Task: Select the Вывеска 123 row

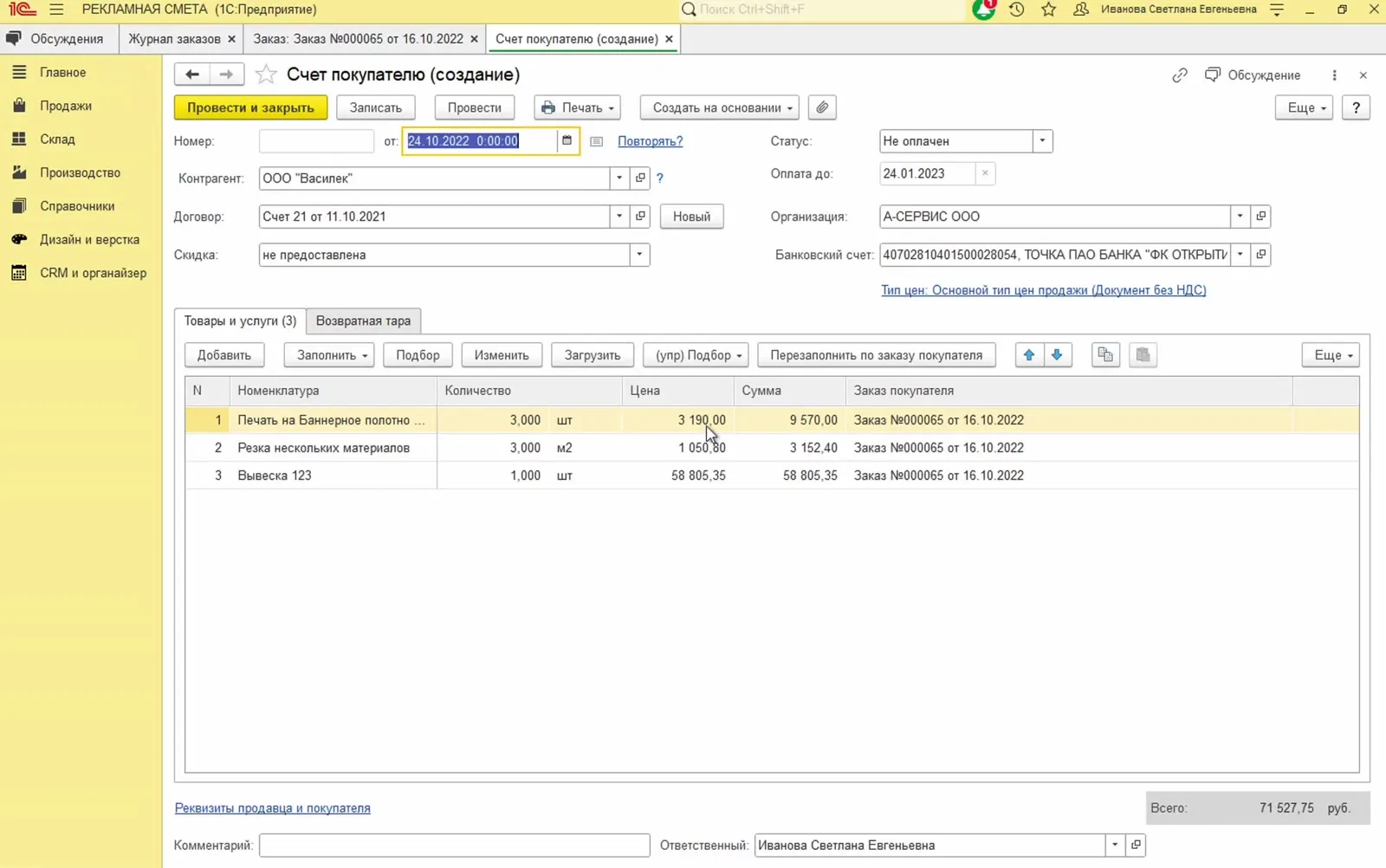Action: click(x=771, y=476)
